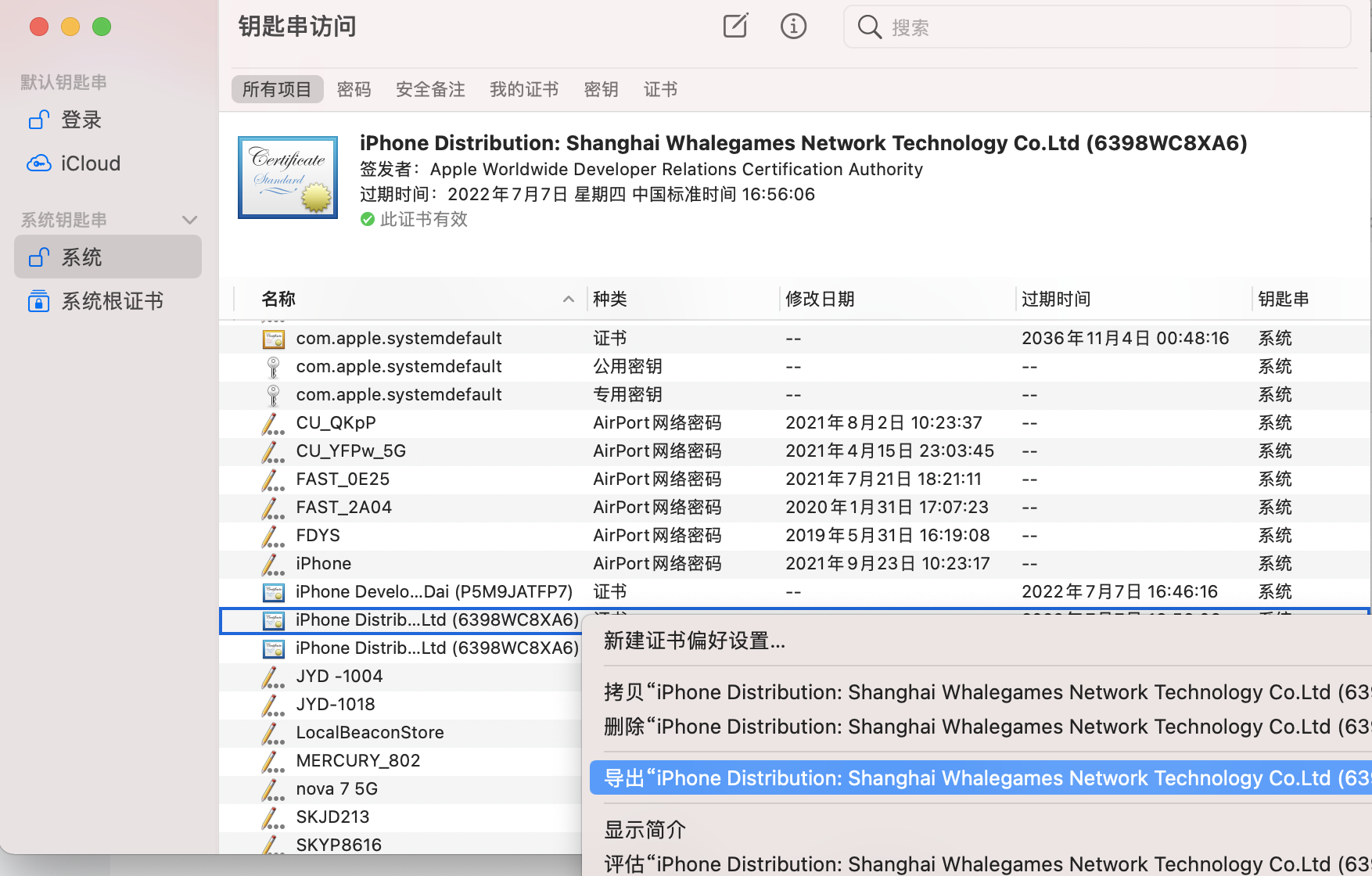Open the info inspector icon in the toolbar

tap(793, 27)
